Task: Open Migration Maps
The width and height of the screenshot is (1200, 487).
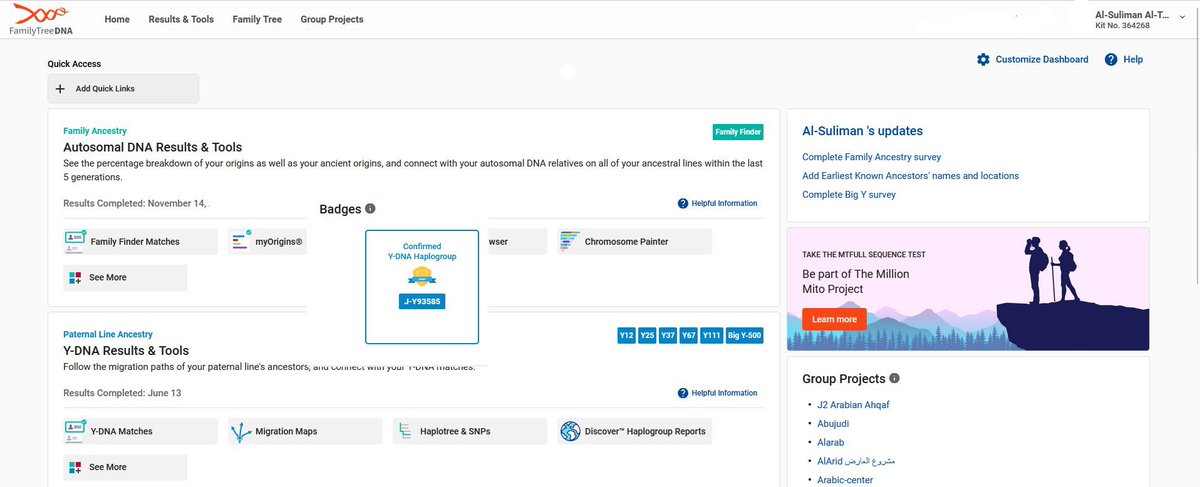Action: [305, 431]
